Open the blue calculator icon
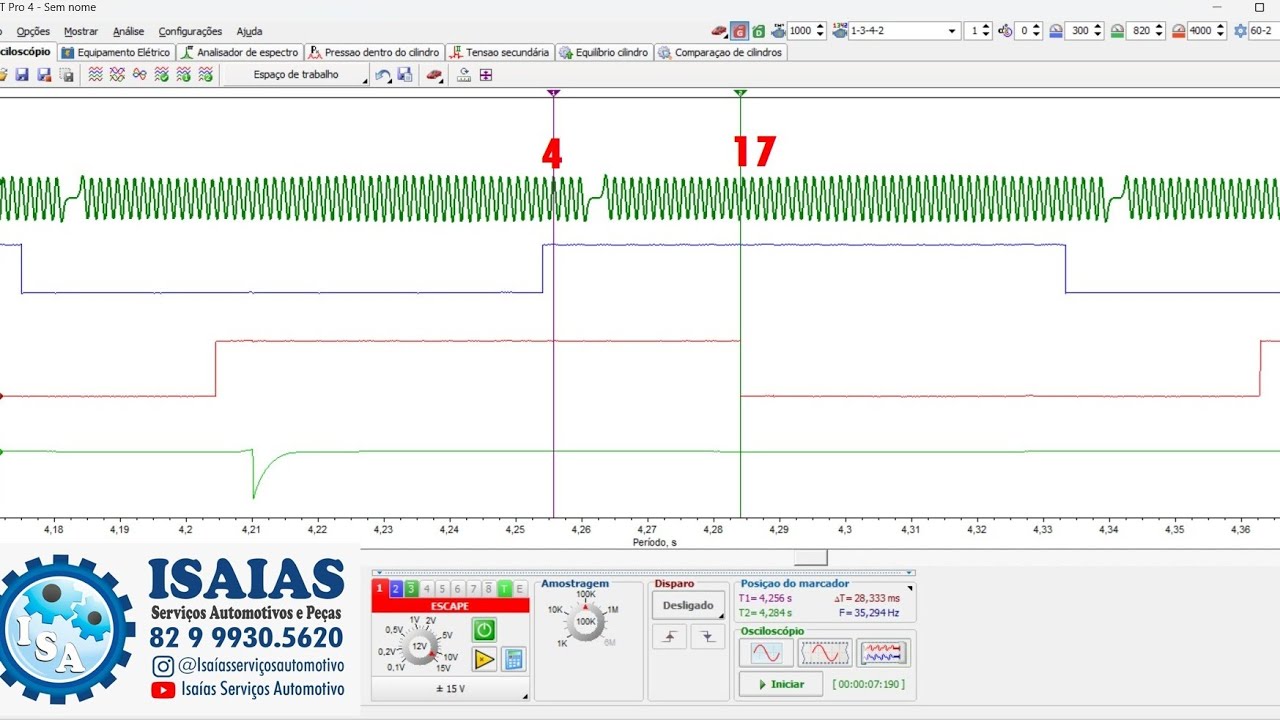Screen dimensions: 1280x720 tap(513, 659)
